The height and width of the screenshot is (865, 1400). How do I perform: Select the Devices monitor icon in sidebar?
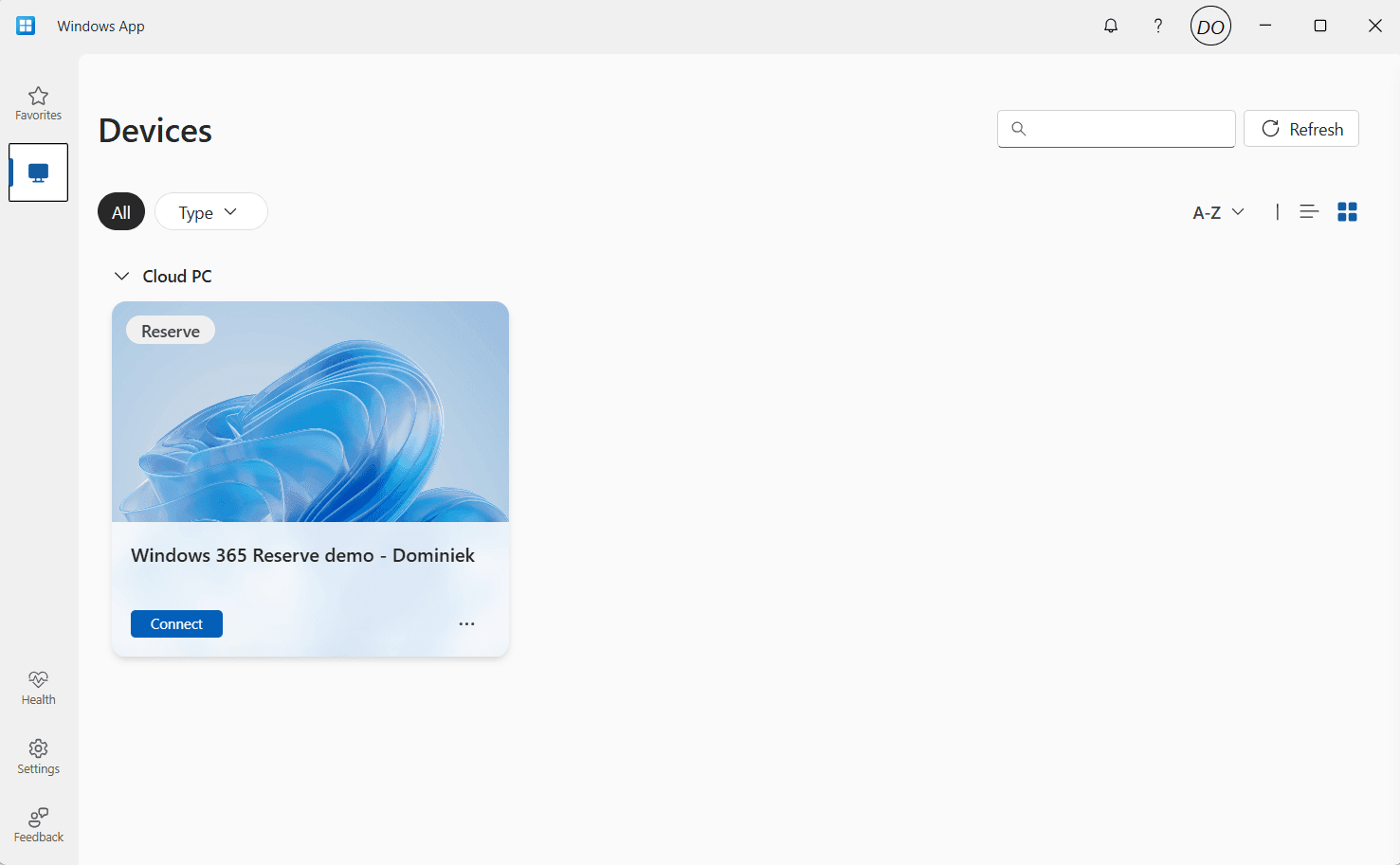click(38, 172)
